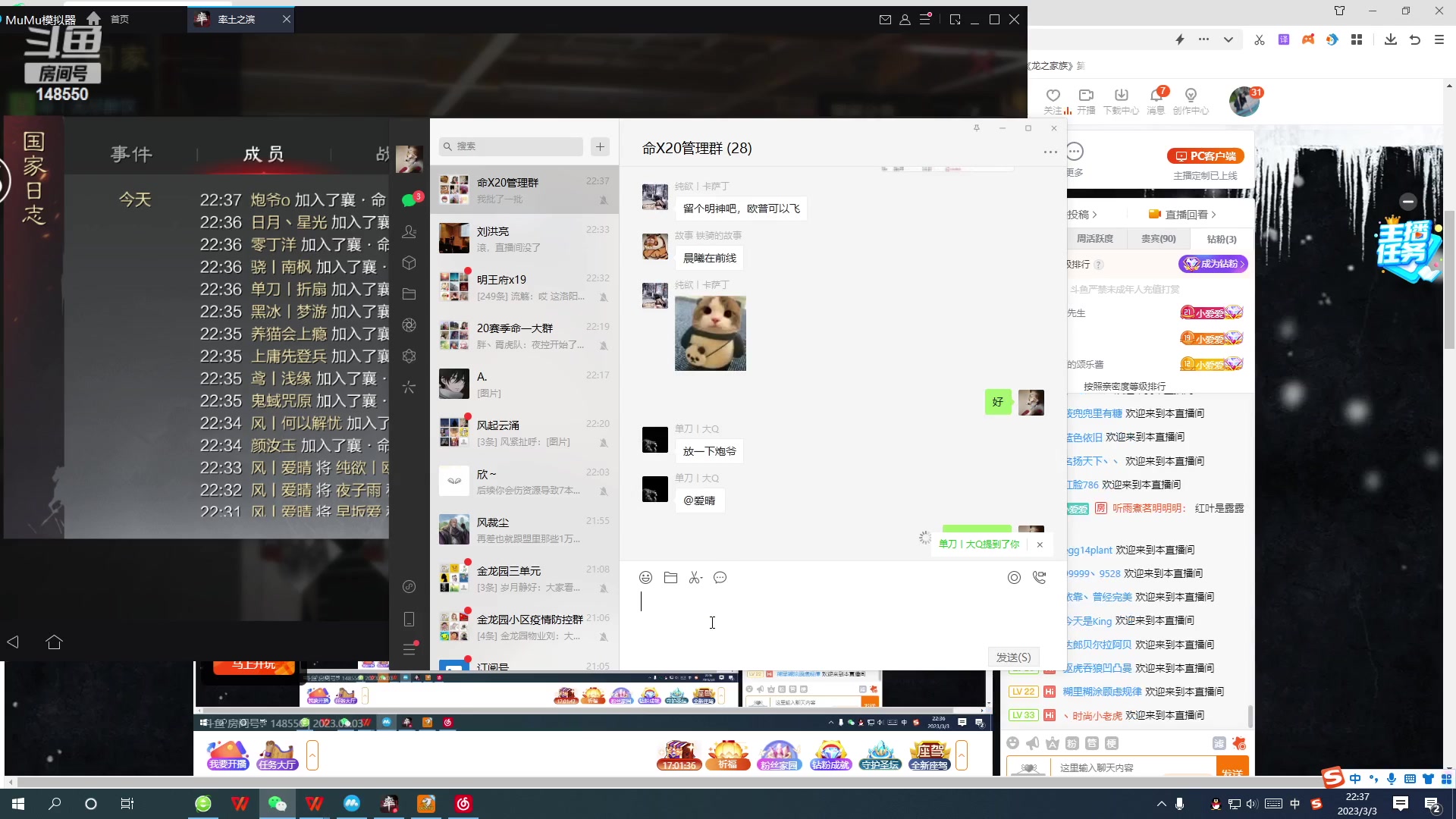Expand the Douyu 投稿 chevron
This screenshot has height=819, width=1456.
tap(1094, 215)
